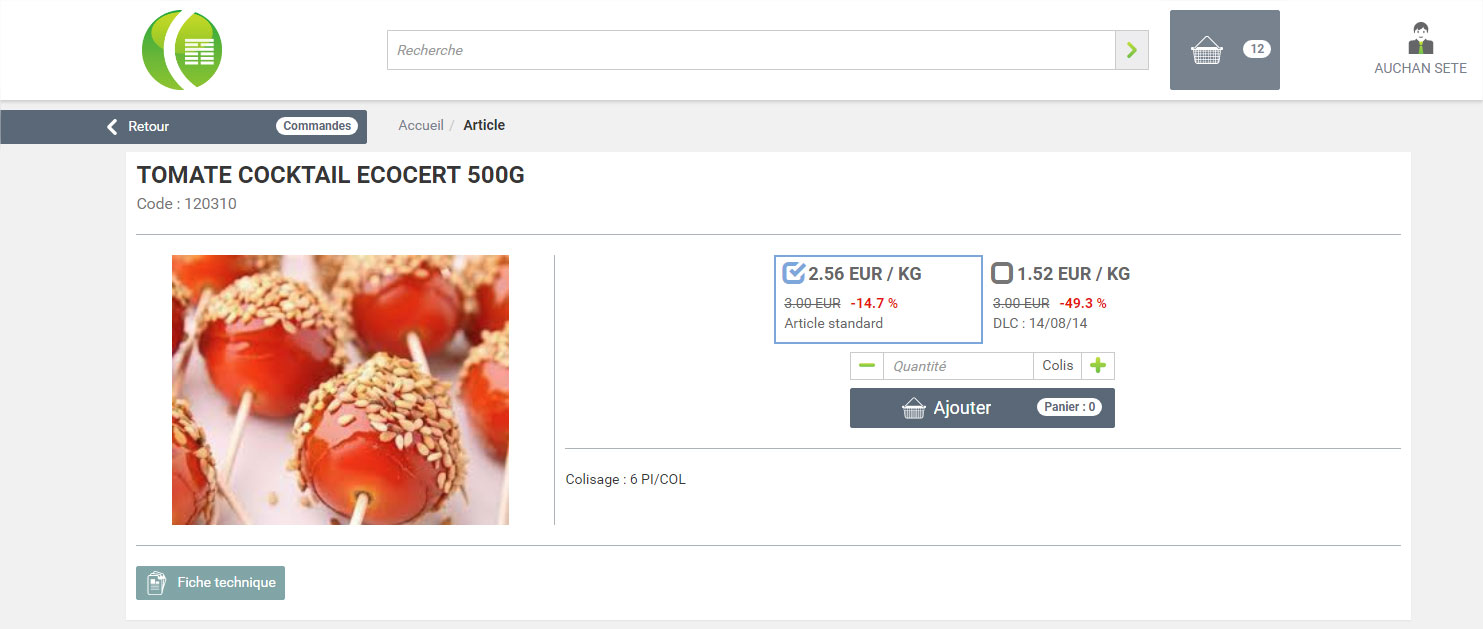The height and width of the screenshot is (629, 1483).
Task: Decrease quantity with the minus icon
Action: [x=867, y=366]
